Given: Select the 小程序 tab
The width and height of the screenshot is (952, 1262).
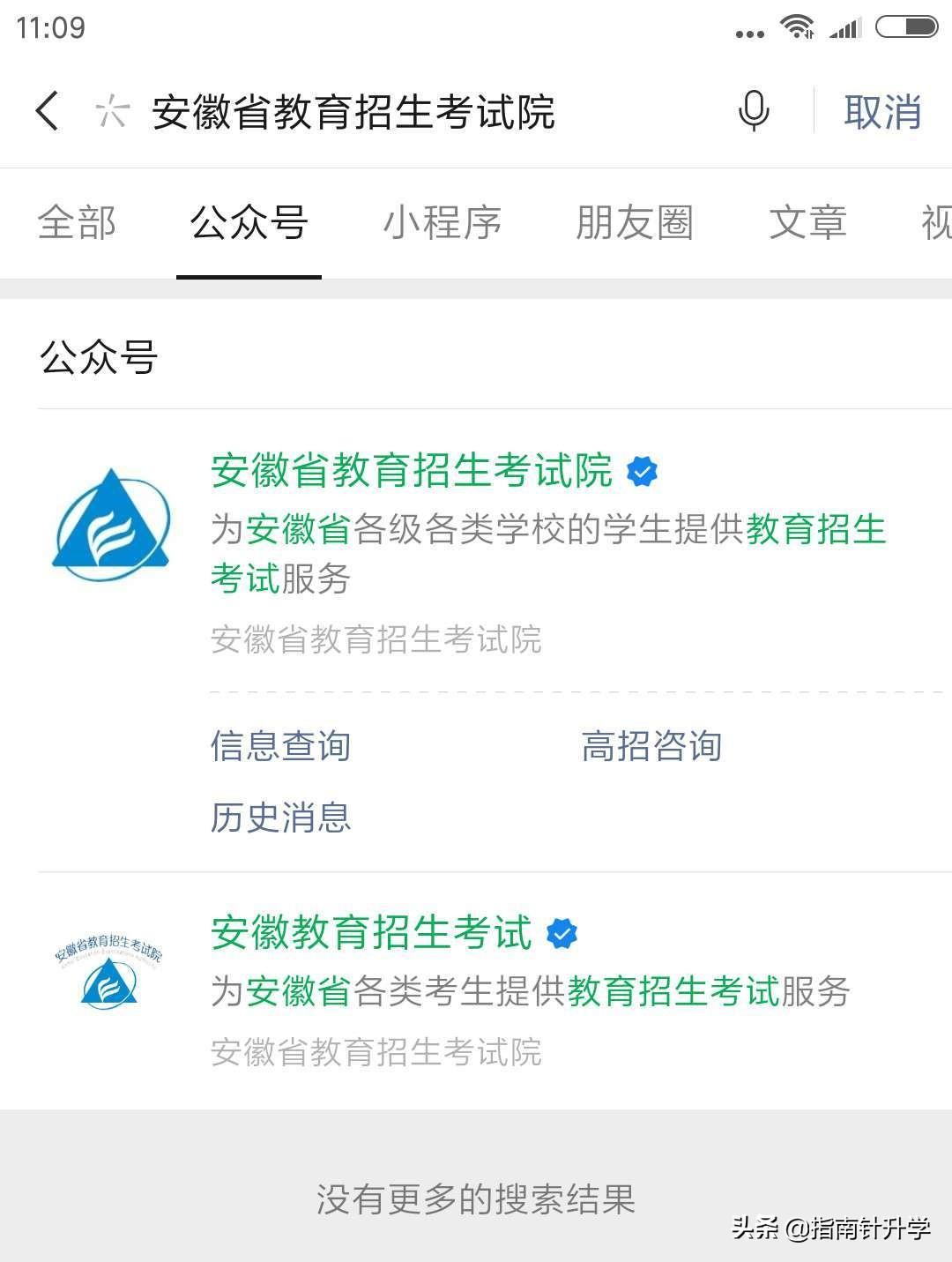Looking at the screenshot, I should 442,222.
